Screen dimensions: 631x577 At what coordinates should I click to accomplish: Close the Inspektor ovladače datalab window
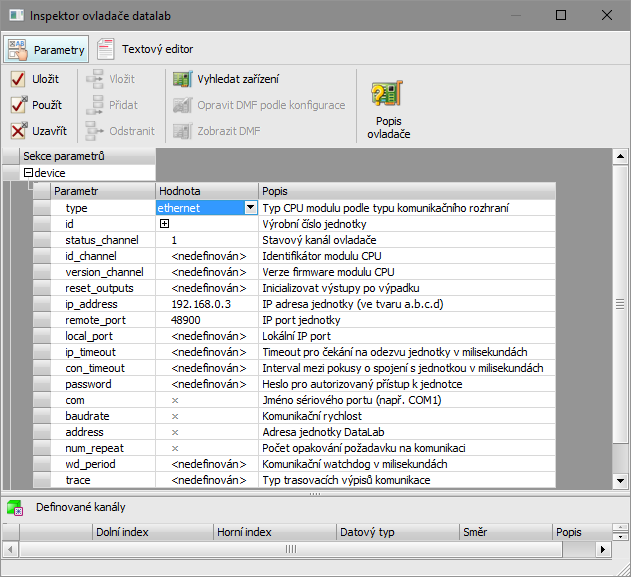click(606, 15)
